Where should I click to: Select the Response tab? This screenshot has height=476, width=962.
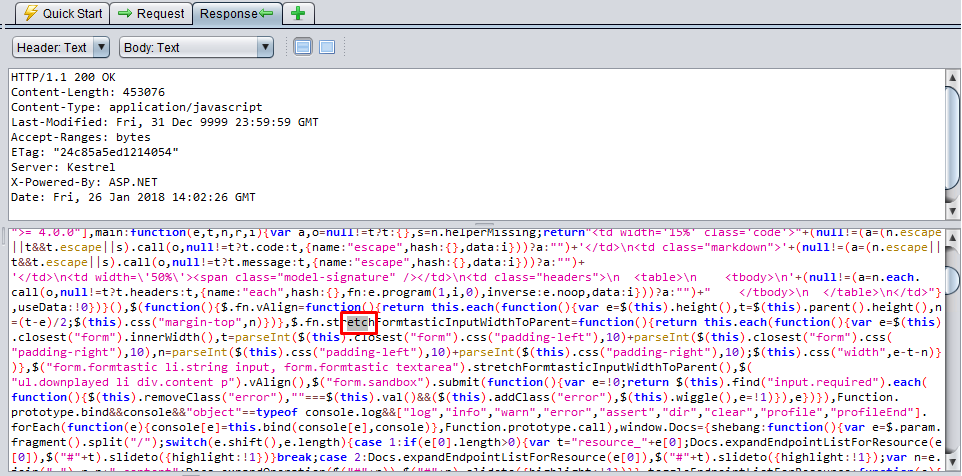(237, 13)
